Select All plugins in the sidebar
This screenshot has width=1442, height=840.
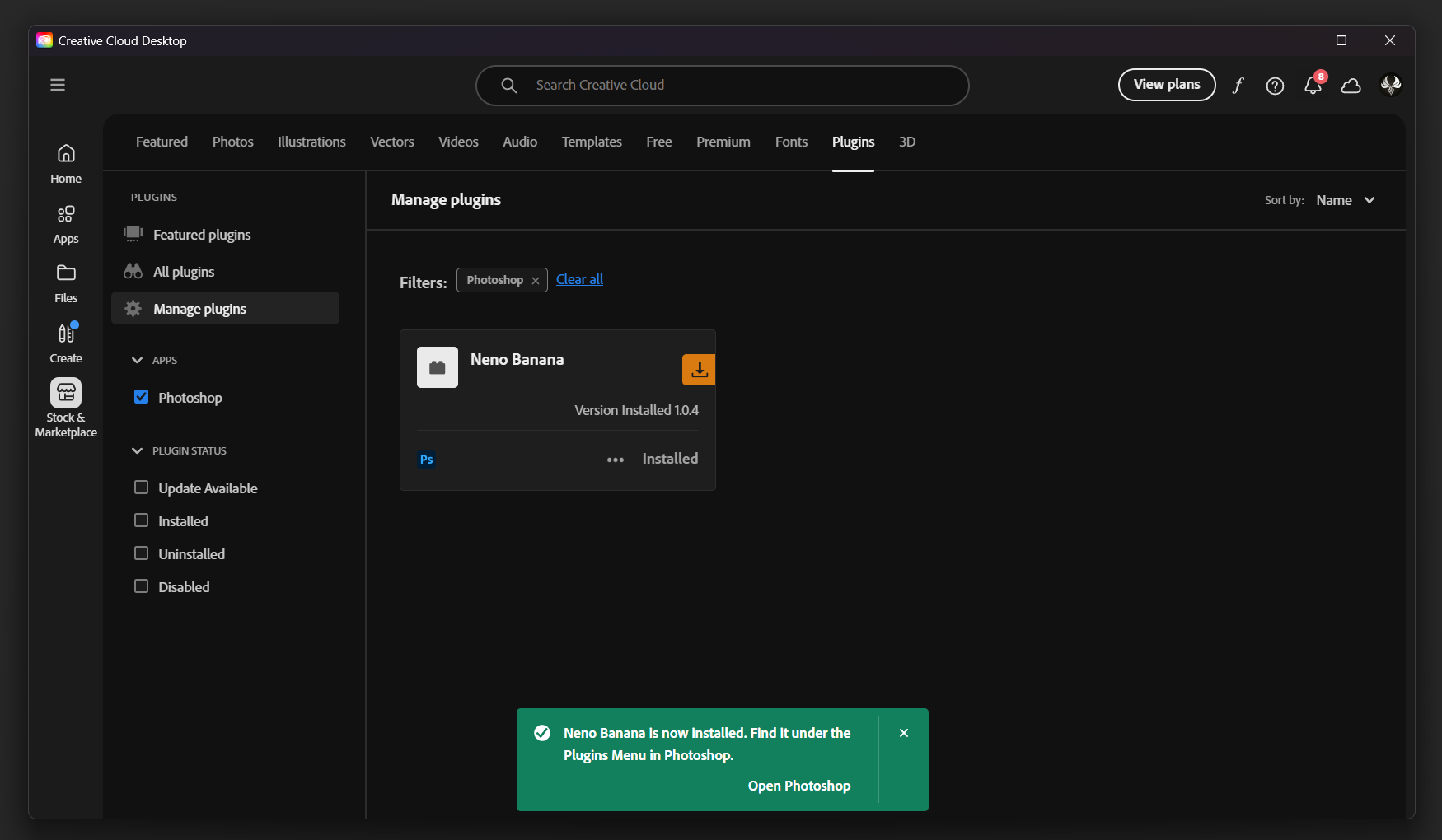click(x=184, y=272)
